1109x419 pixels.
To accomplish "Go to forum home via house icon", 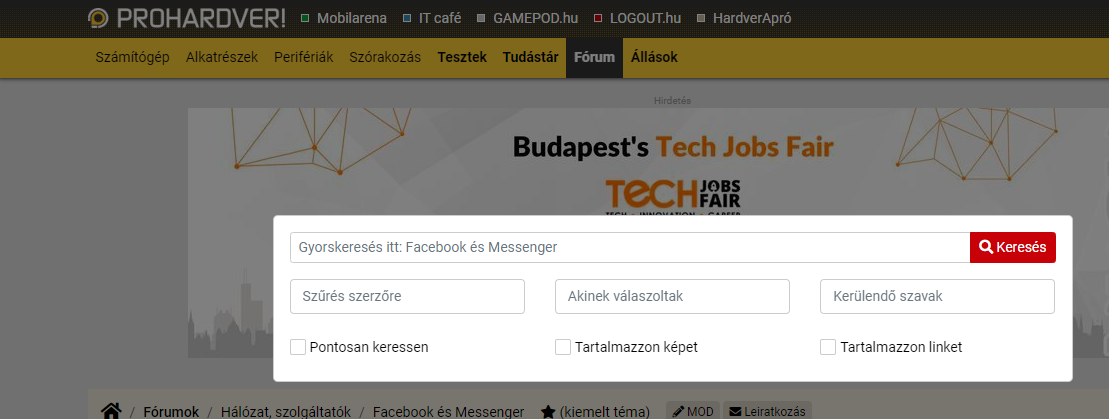I will point(111,411).
